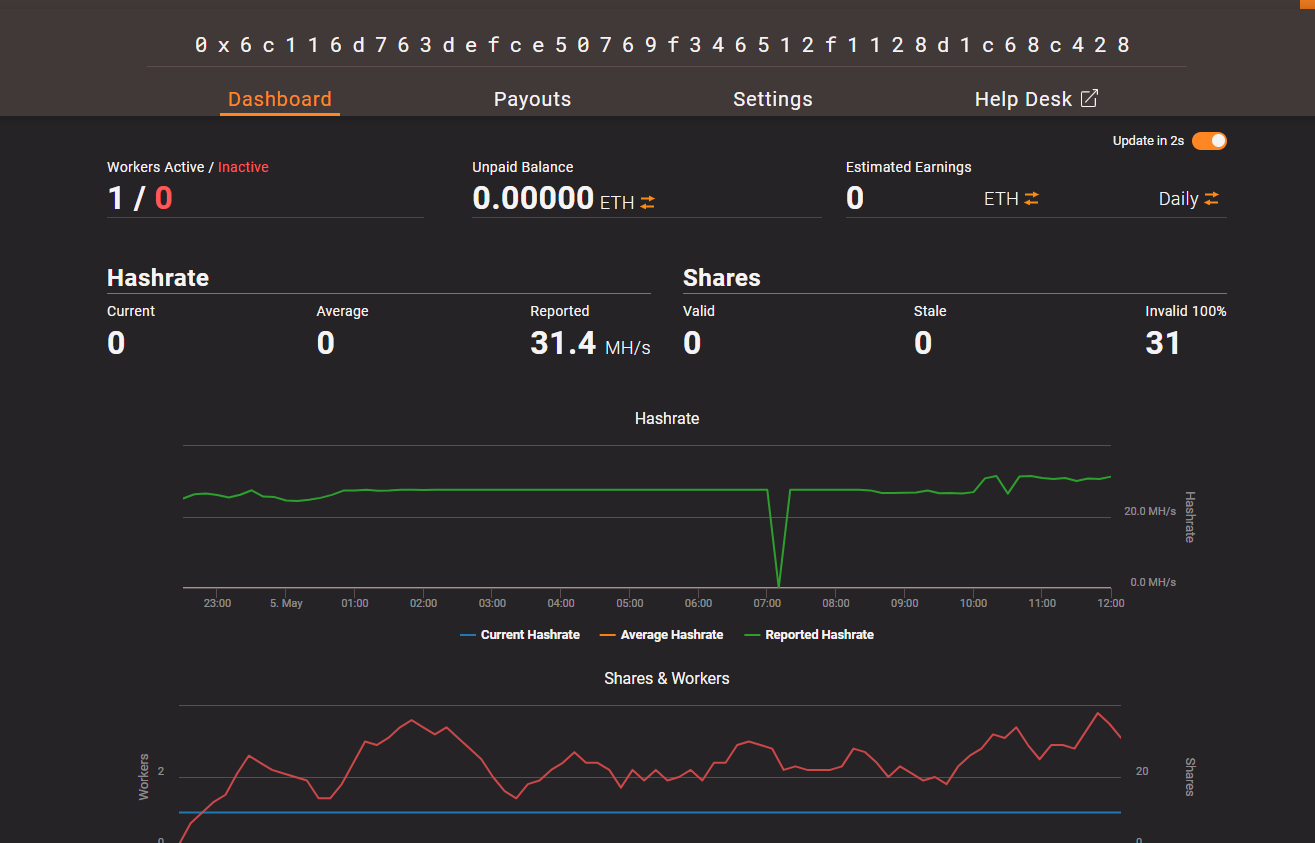1315x843 pixels.
Task: Click the 12:00 marker on Hashrate chart
Action: point(1110,603)
